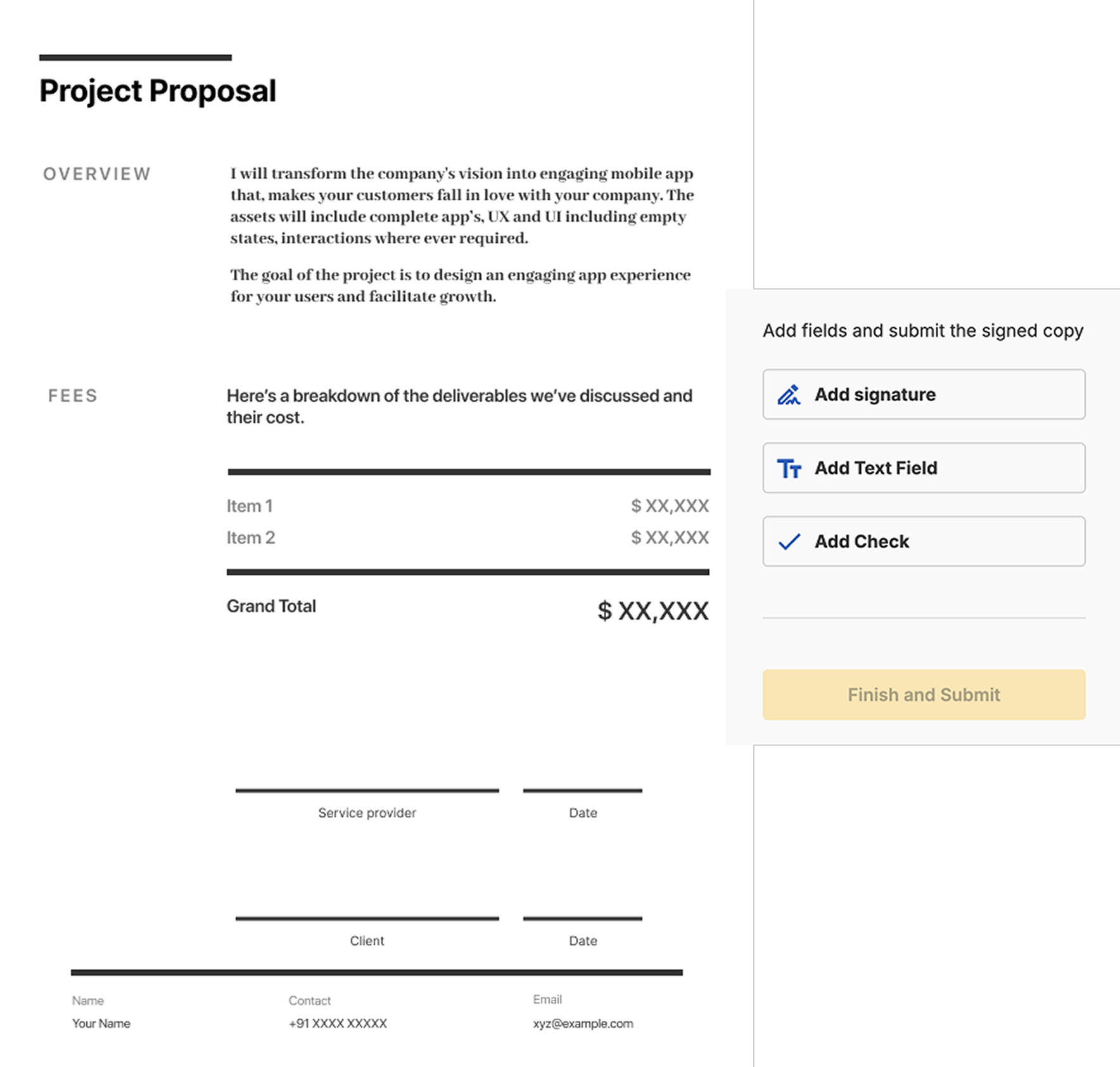Image resolution: width=1120 pixels, height=1067 pixels.
Task: Click the xyz@example.com email address
Action: tap(583, 1023)
